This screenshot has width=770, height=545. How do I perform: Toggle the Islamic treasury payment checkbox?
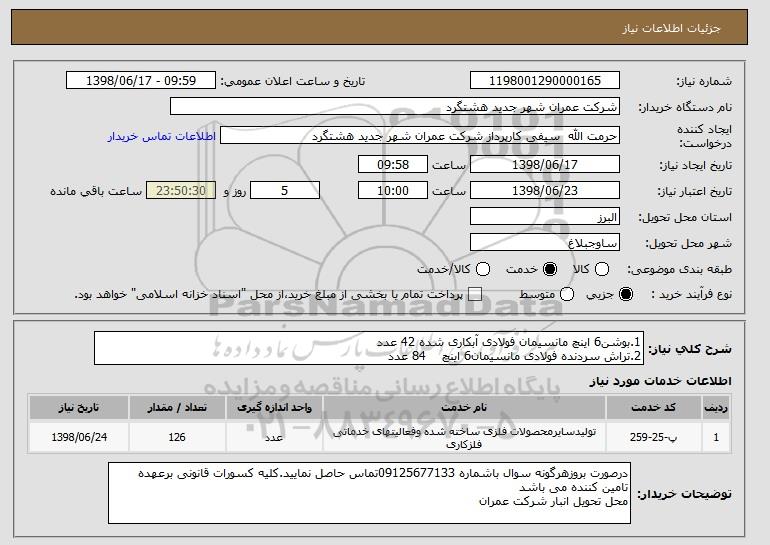[474, 294]
